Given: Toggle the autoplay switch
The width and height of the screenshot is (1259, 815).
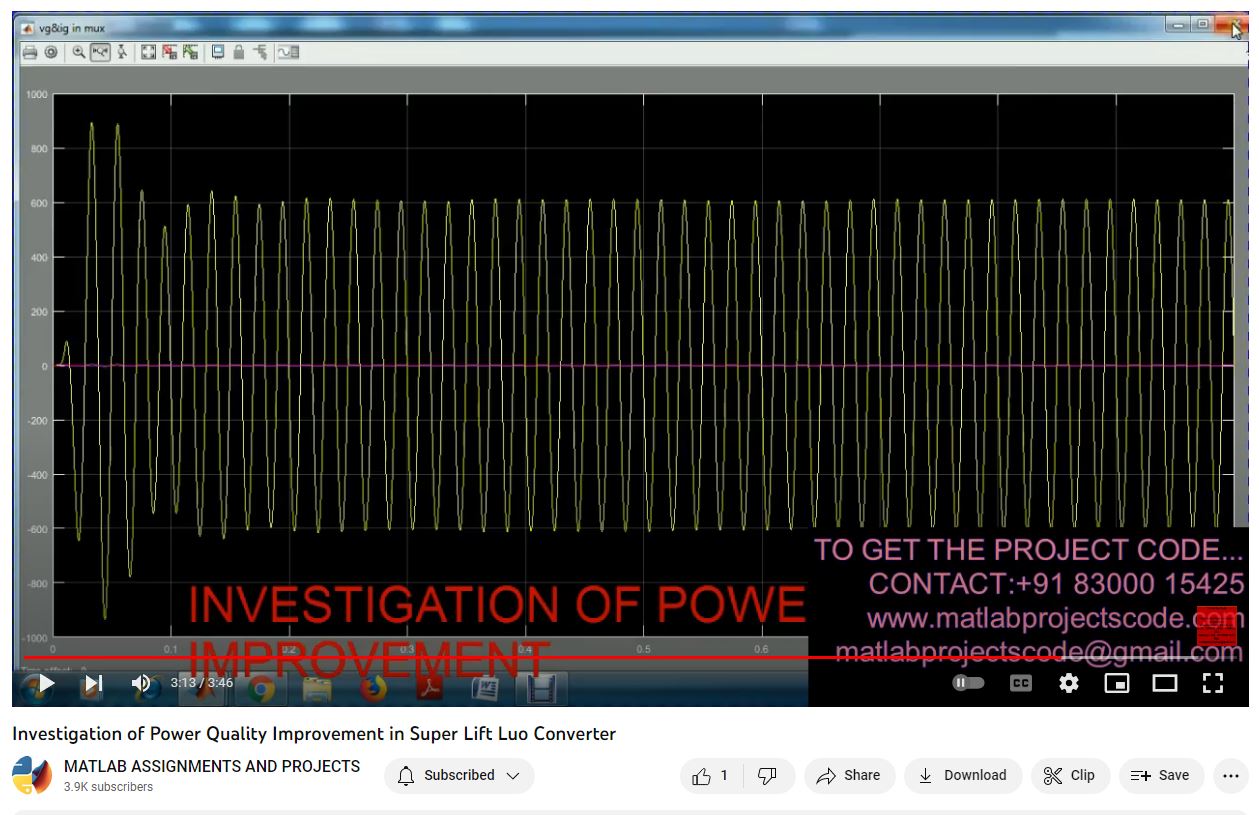Looking at the screenshot, I should (x=968, y=683).
